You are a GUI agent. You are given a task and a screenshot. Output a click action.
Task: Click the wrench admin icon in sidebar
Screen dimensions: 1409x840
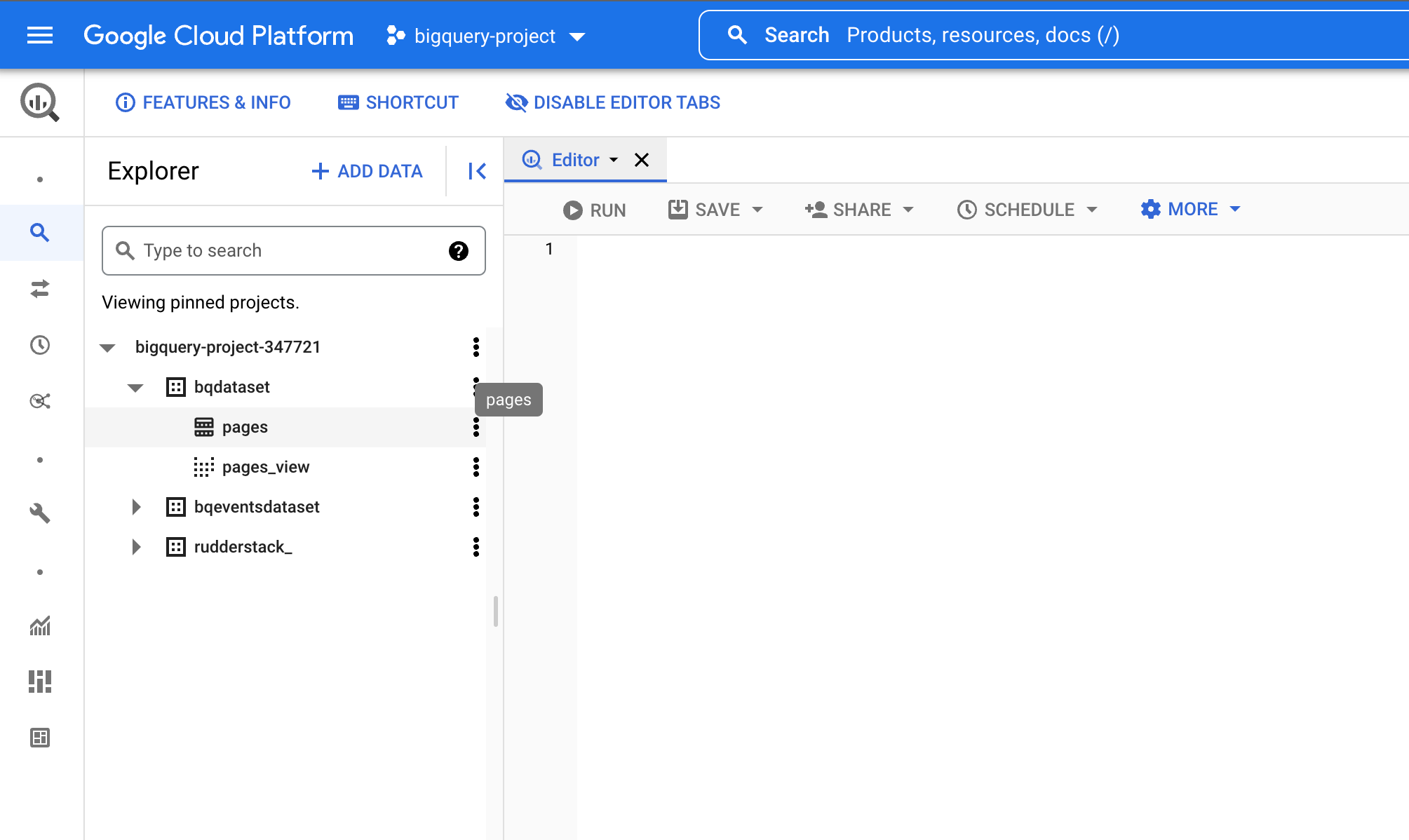40,513
